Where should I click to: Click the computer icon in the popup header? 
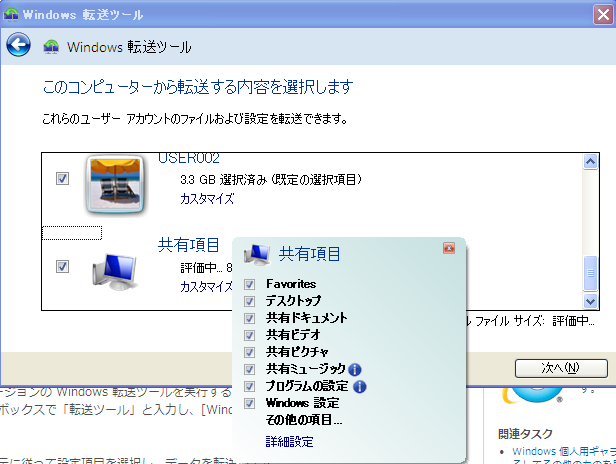pyautogui.click(x=257, y=254)
